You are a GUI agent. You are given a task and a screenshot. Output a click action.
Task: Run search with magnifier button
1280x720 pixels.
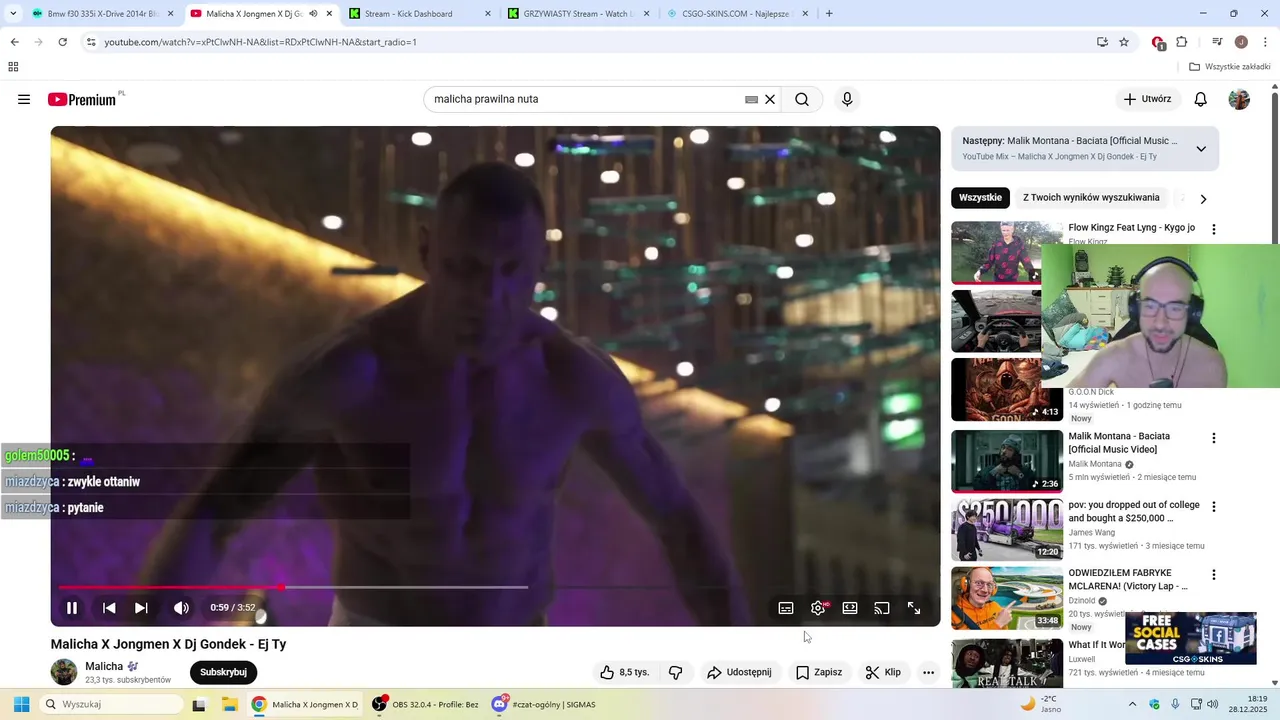(802, 99)
